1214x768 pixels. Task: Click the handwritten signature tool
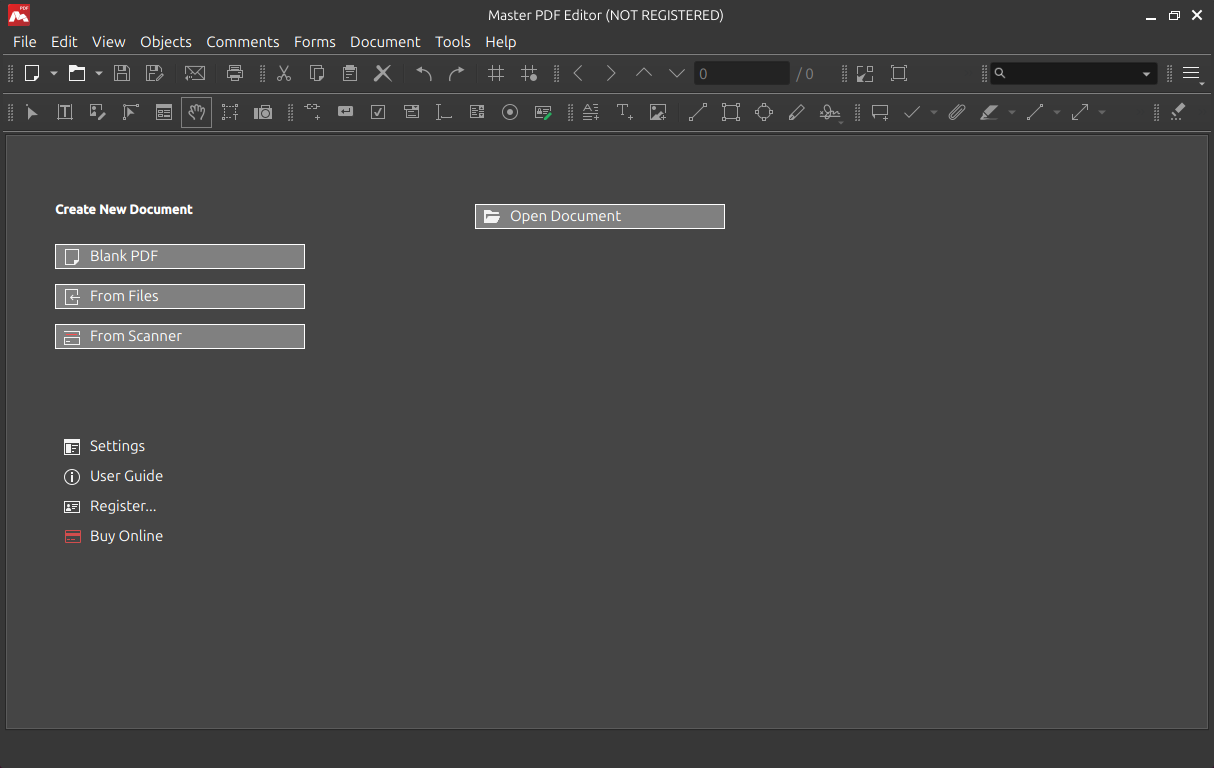click(830, 113)
